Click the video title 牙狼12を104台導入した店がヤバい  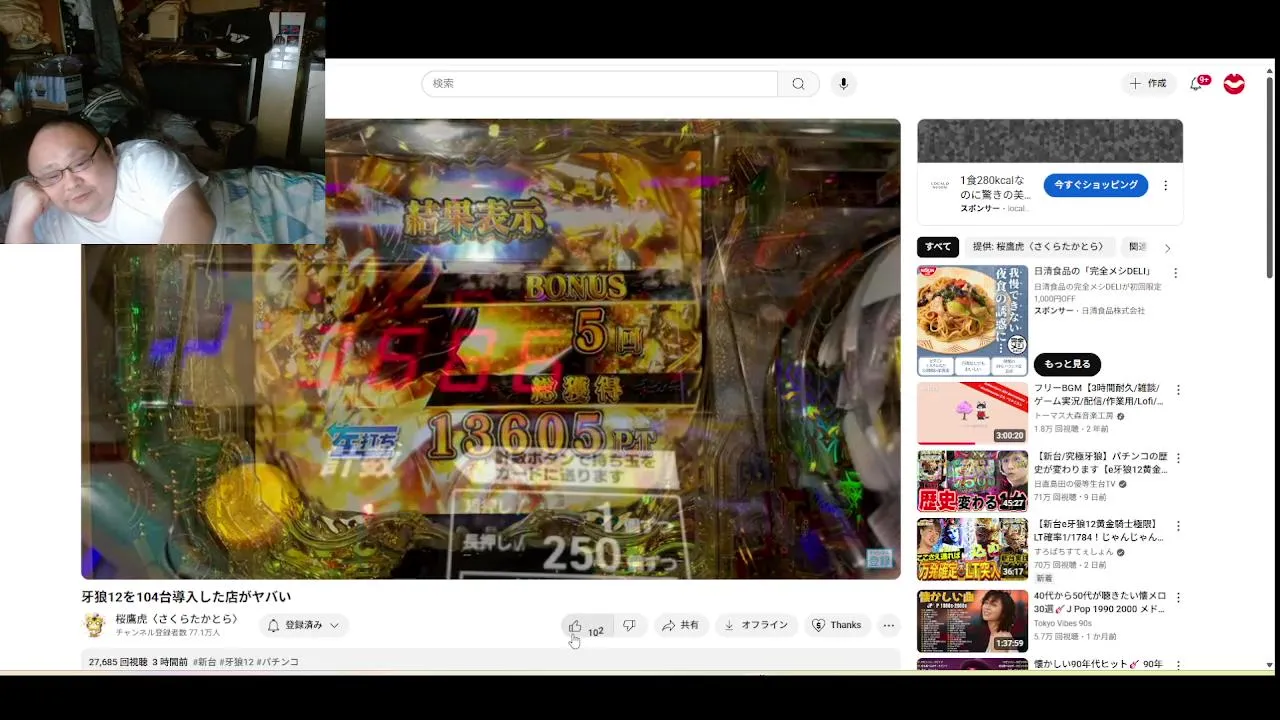tap(186, 597)
